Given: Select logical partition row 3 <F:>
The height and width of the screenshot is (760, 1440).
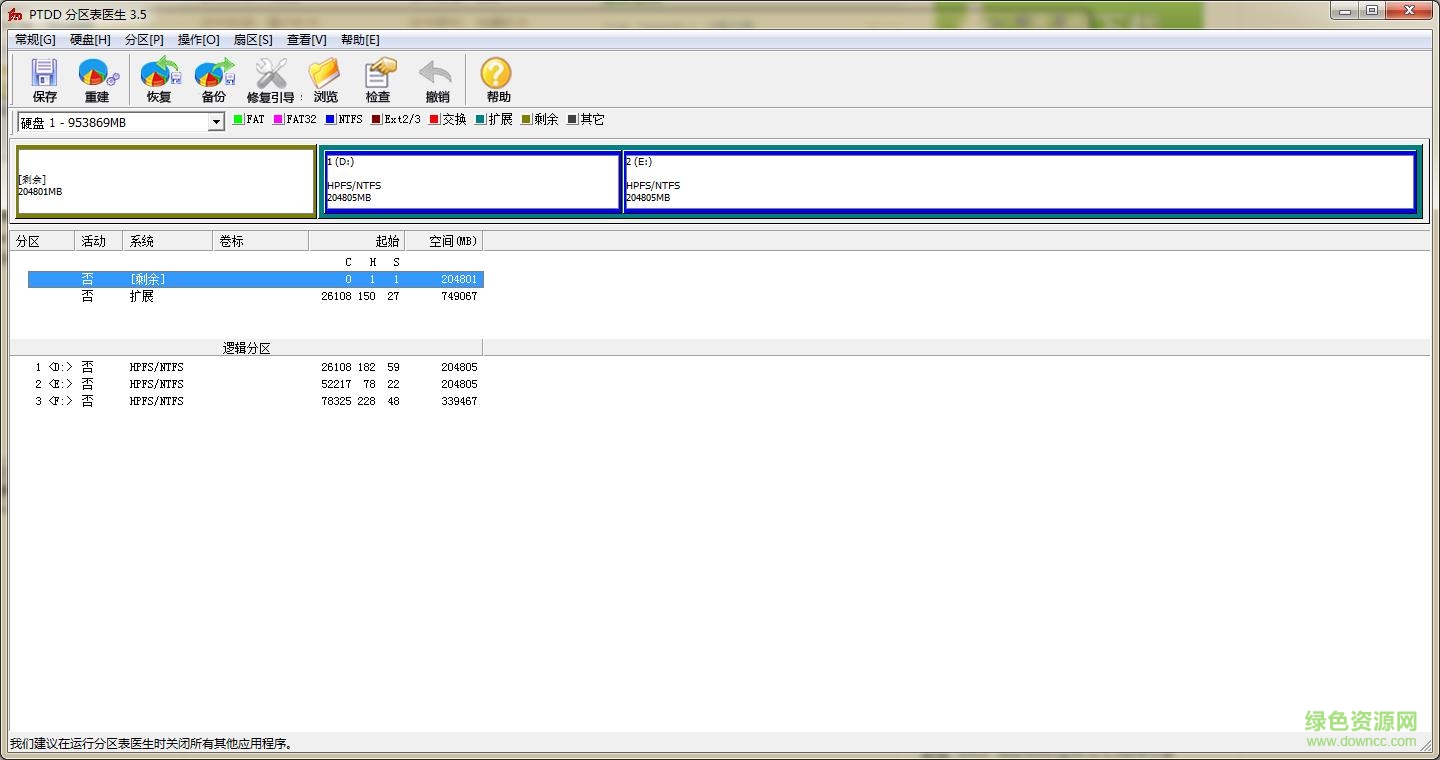Looking at the screenshot, I should [x=256, y=401].
